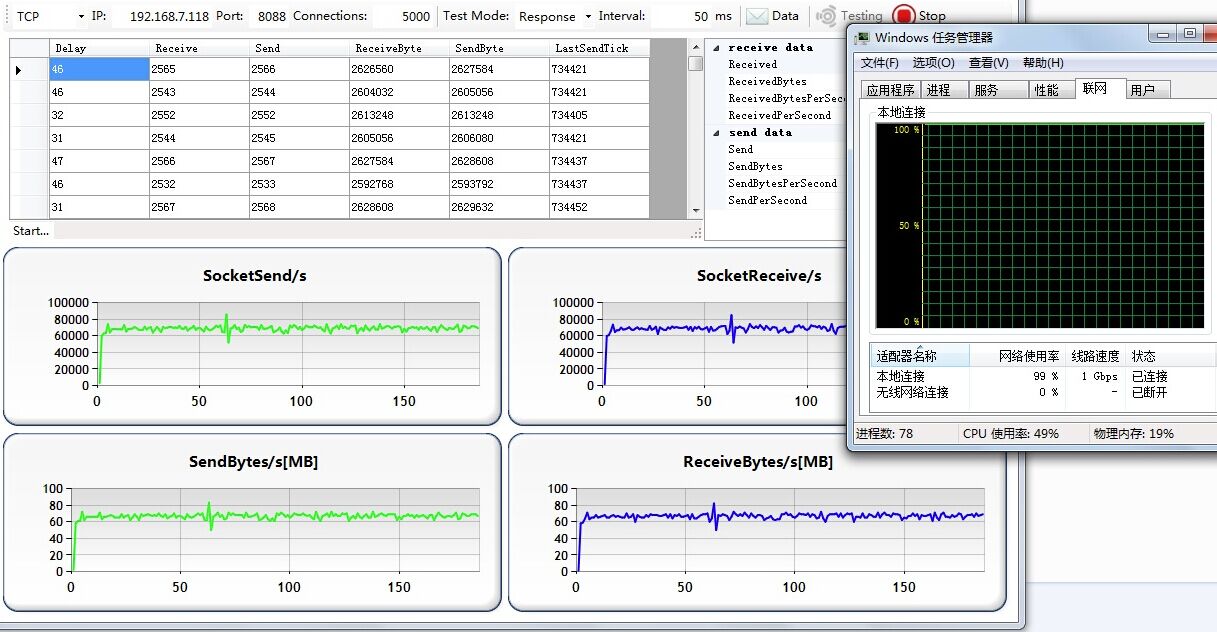Click the Data envelope icon
The height and width of the screenshot is (632, 1217).
click(757, 16)
